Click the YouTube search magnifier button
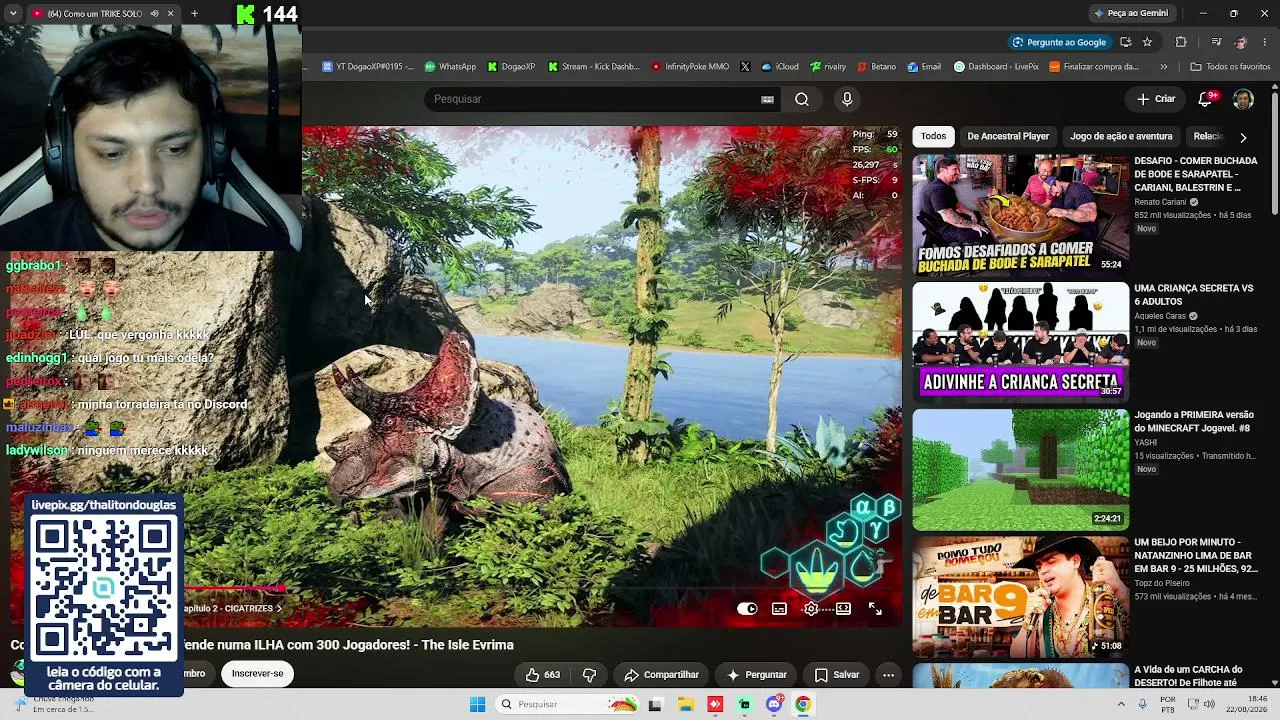The image size is (1280, 720). tap(802, 99)
